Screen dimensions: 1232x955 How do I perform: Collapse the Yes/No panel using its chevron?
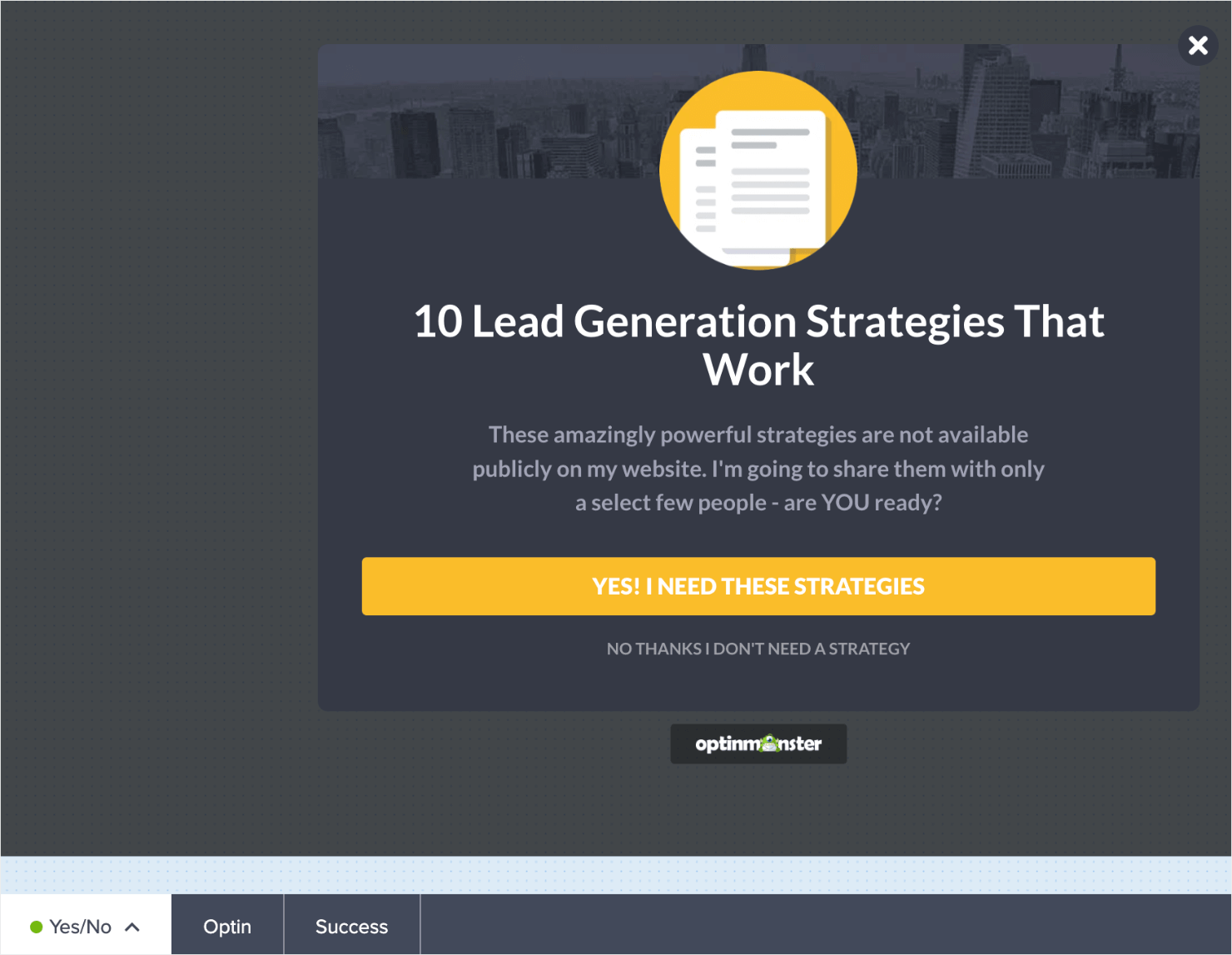pyautogui.click(x=131, y=925)
